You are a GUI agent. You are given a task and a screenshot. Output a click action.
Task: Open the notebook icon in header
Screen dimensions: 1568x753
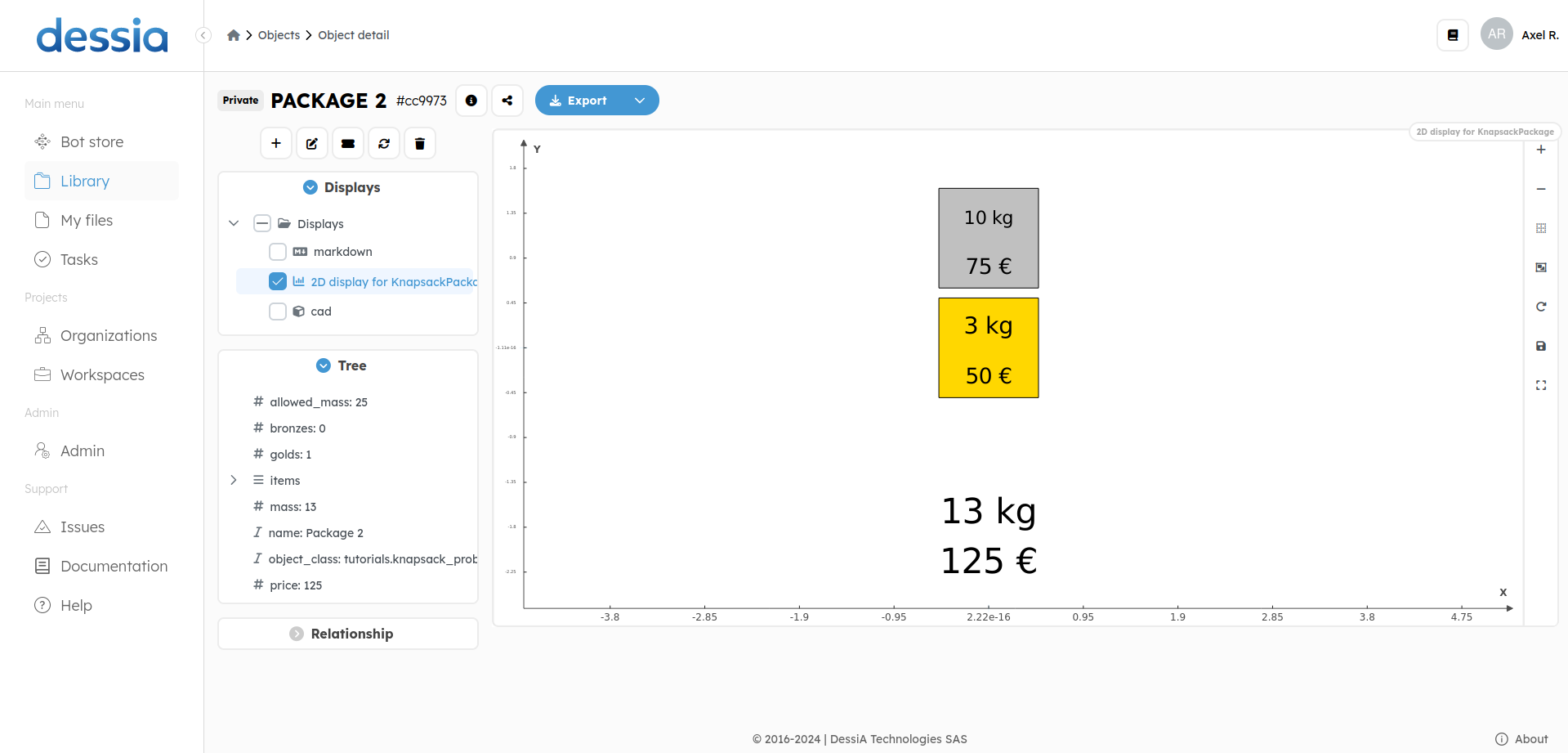(1453, 35)
